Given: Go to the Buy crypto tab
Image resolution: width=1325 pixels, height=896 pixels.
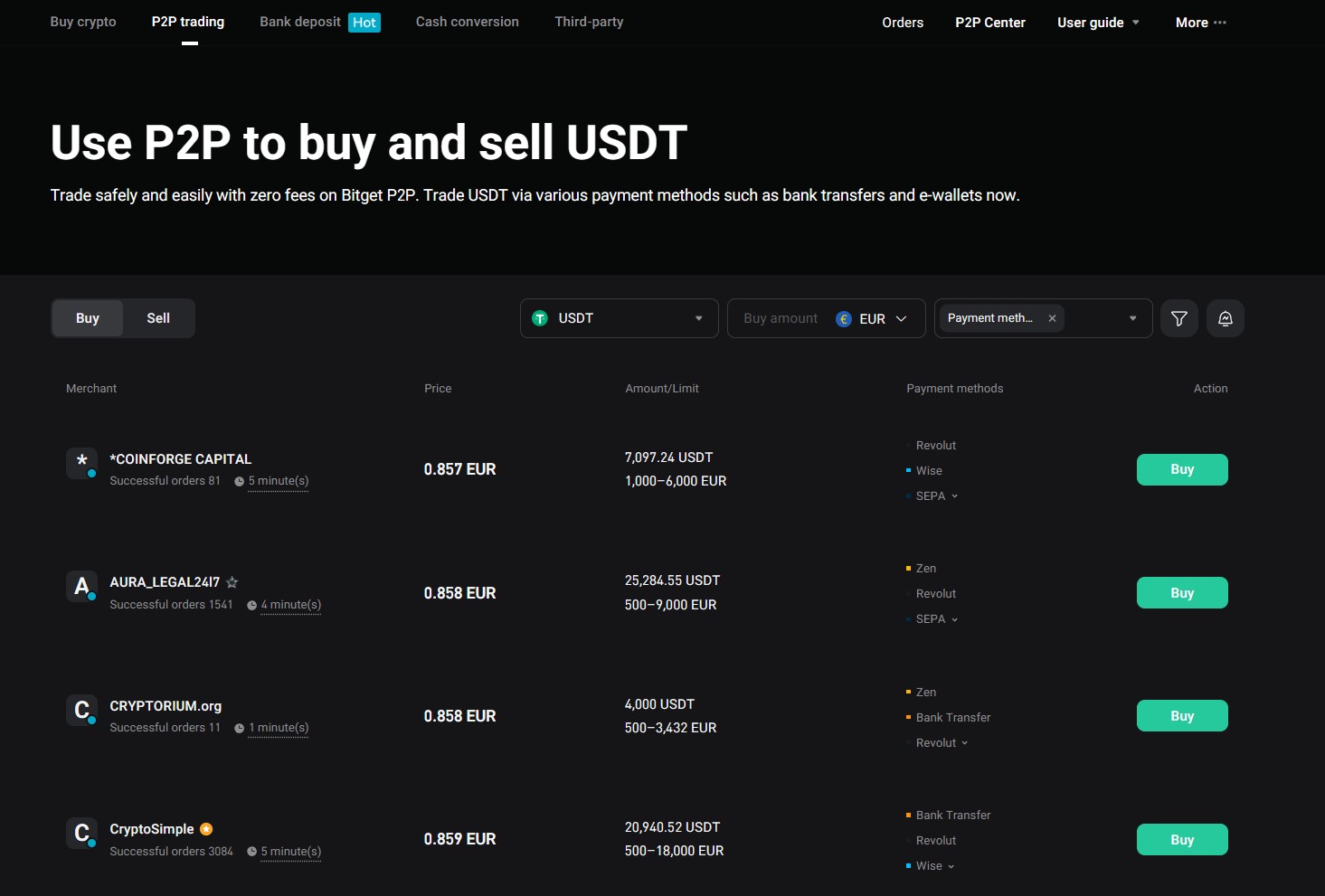Looking at the screenshot, I should point(83,22).
